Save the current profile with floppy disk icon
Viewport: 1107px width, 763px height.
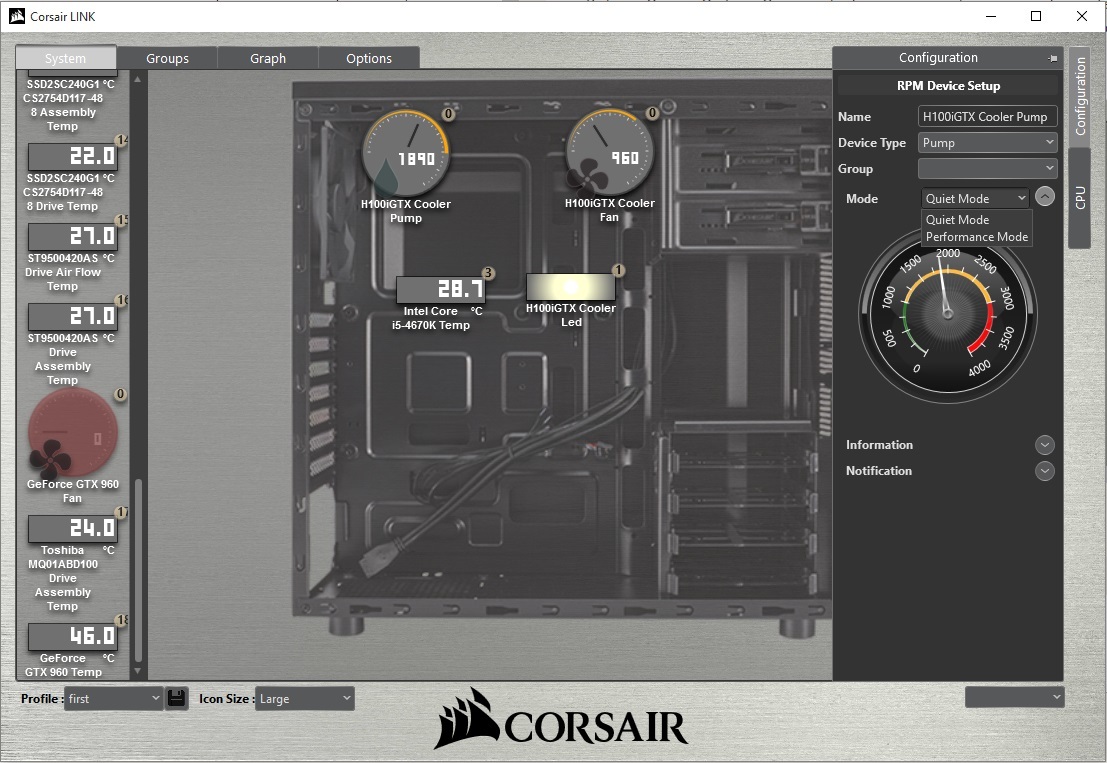[177, 698]
